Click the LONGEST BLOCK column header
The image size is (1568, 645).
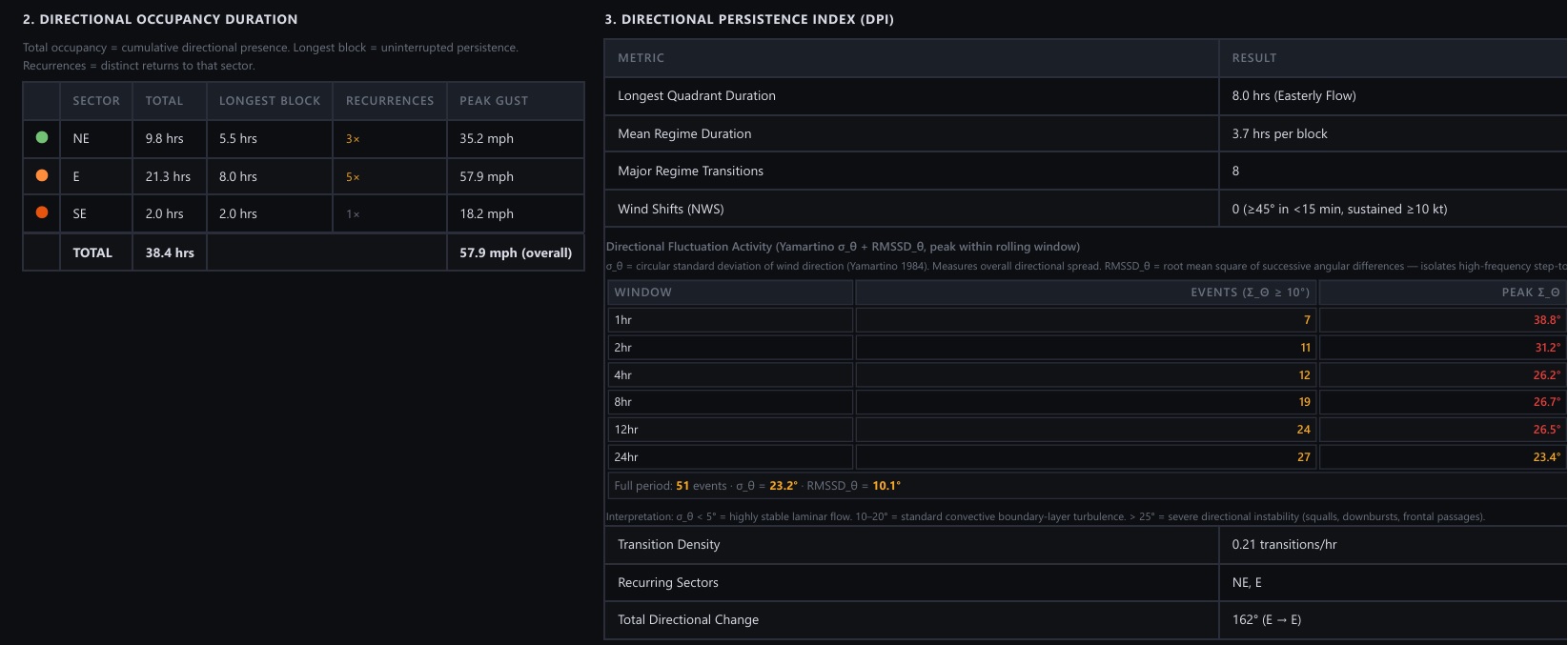click(x=270, y=101)
